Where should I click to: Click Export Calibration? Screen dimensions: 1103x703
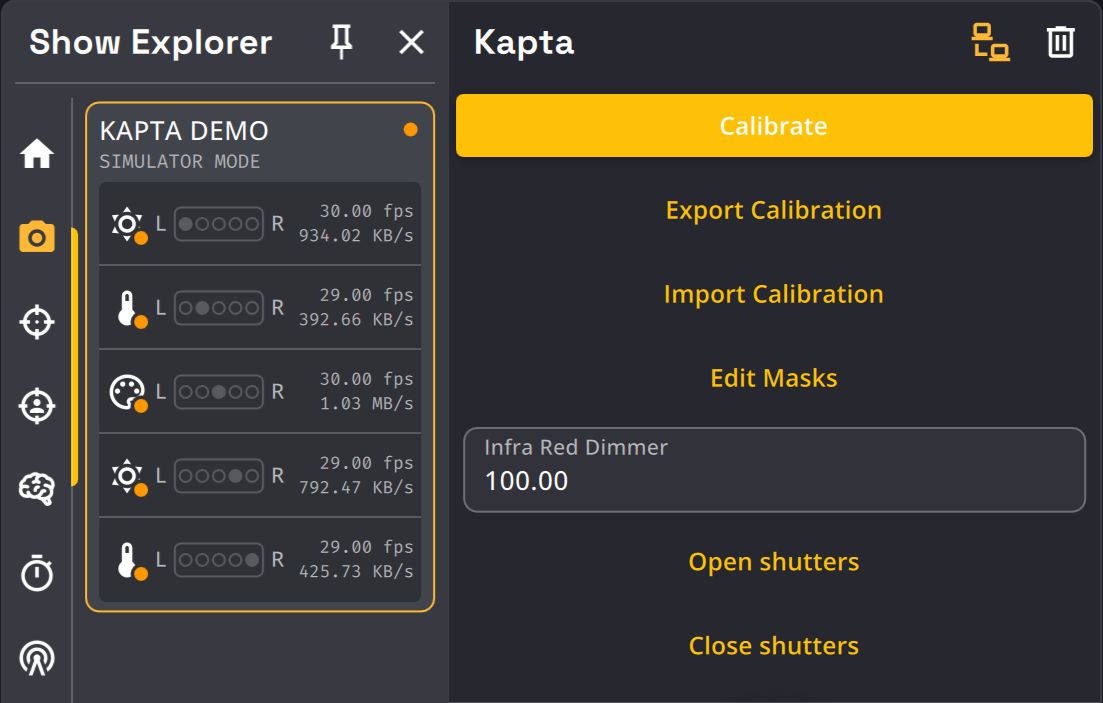pos(773,210)
